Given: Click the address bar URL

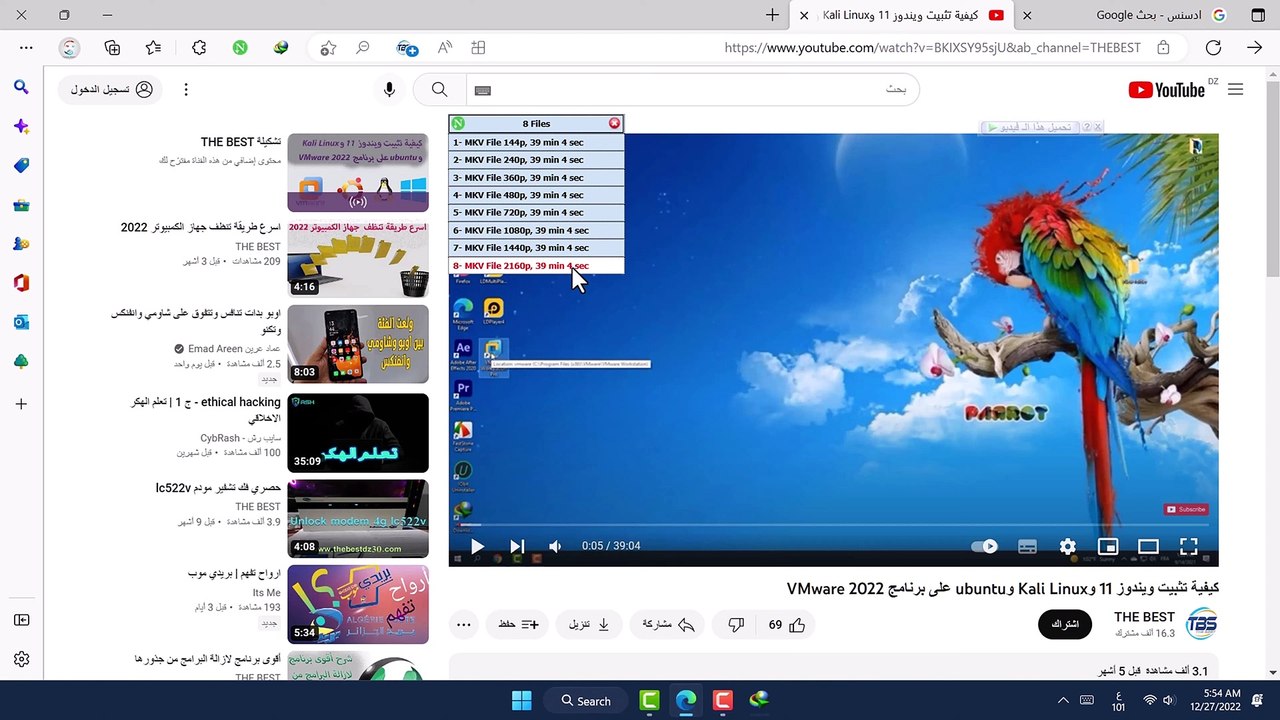Looking at the screenshot, I should tap(932, 48).
